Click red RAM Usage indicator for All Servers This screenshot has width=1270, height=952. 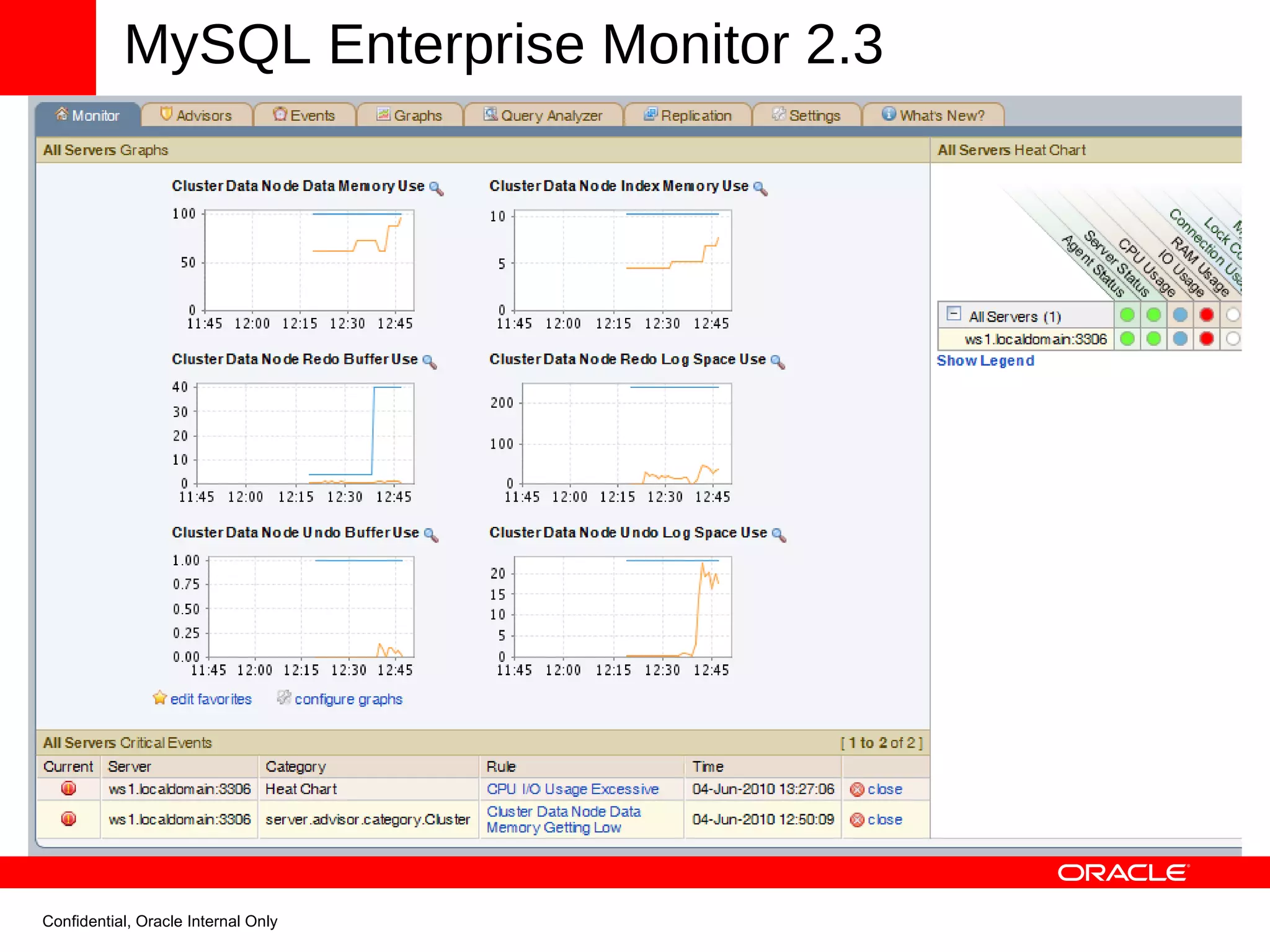[x=1206, y=315]
